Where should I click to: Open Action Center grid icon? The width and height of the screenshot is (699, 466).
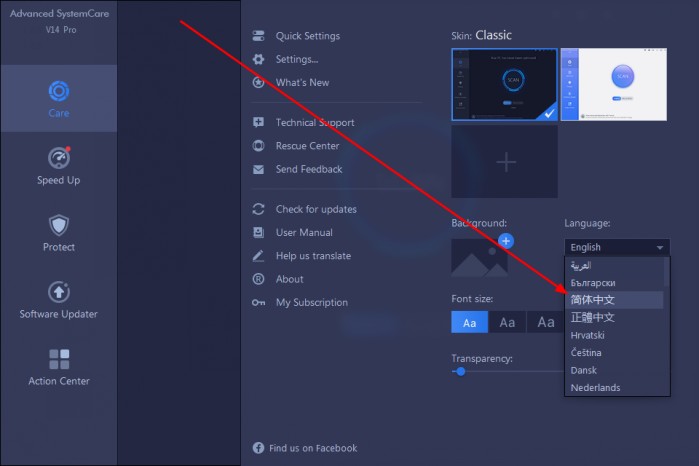click(x=59, y=359)
